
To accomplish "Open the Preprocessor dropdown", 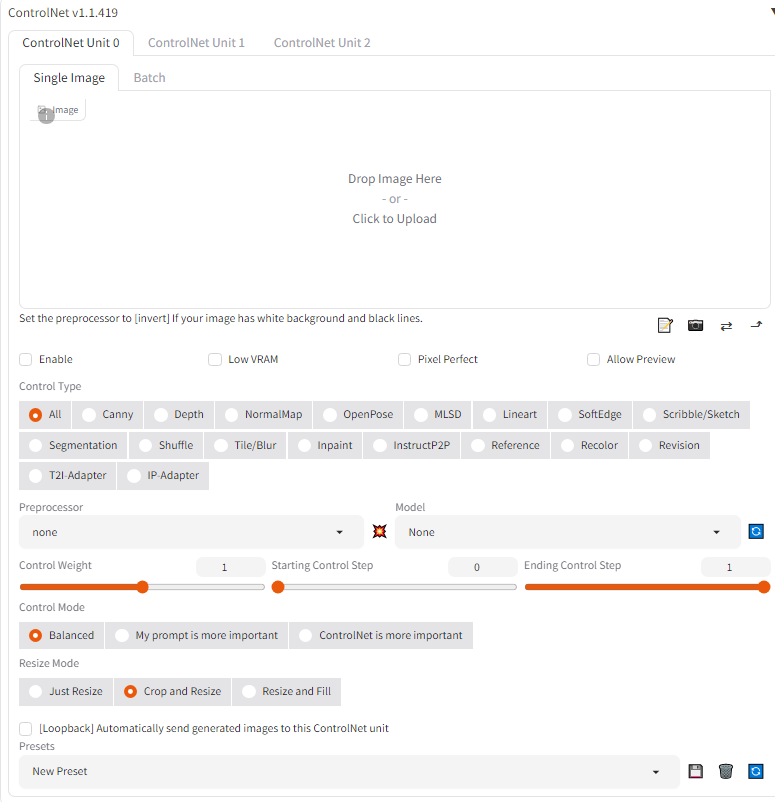I will click(x=191, y=532).
